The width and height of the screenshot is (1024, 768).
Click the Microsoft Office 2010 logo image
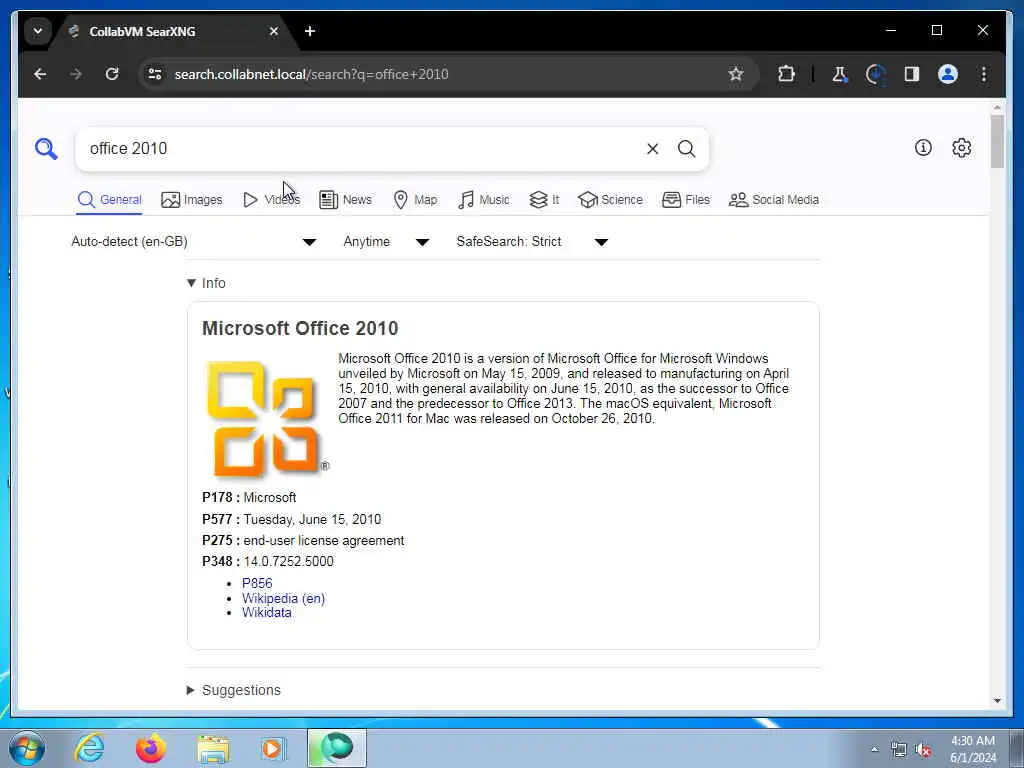pos(266,419)
